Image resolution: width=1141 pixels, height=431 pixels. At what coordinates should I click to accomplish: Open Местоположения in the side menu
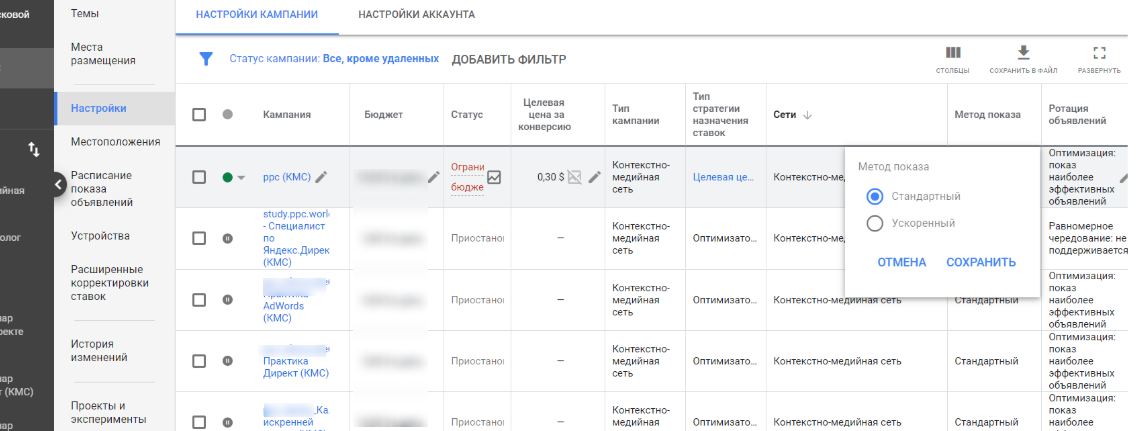pos(115,142)
